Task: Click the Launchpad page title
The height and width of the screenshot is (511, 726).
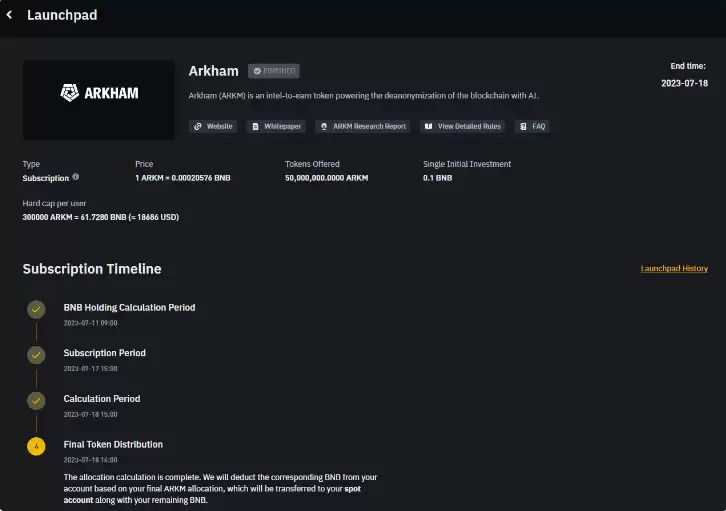Action: coord(62,15)
